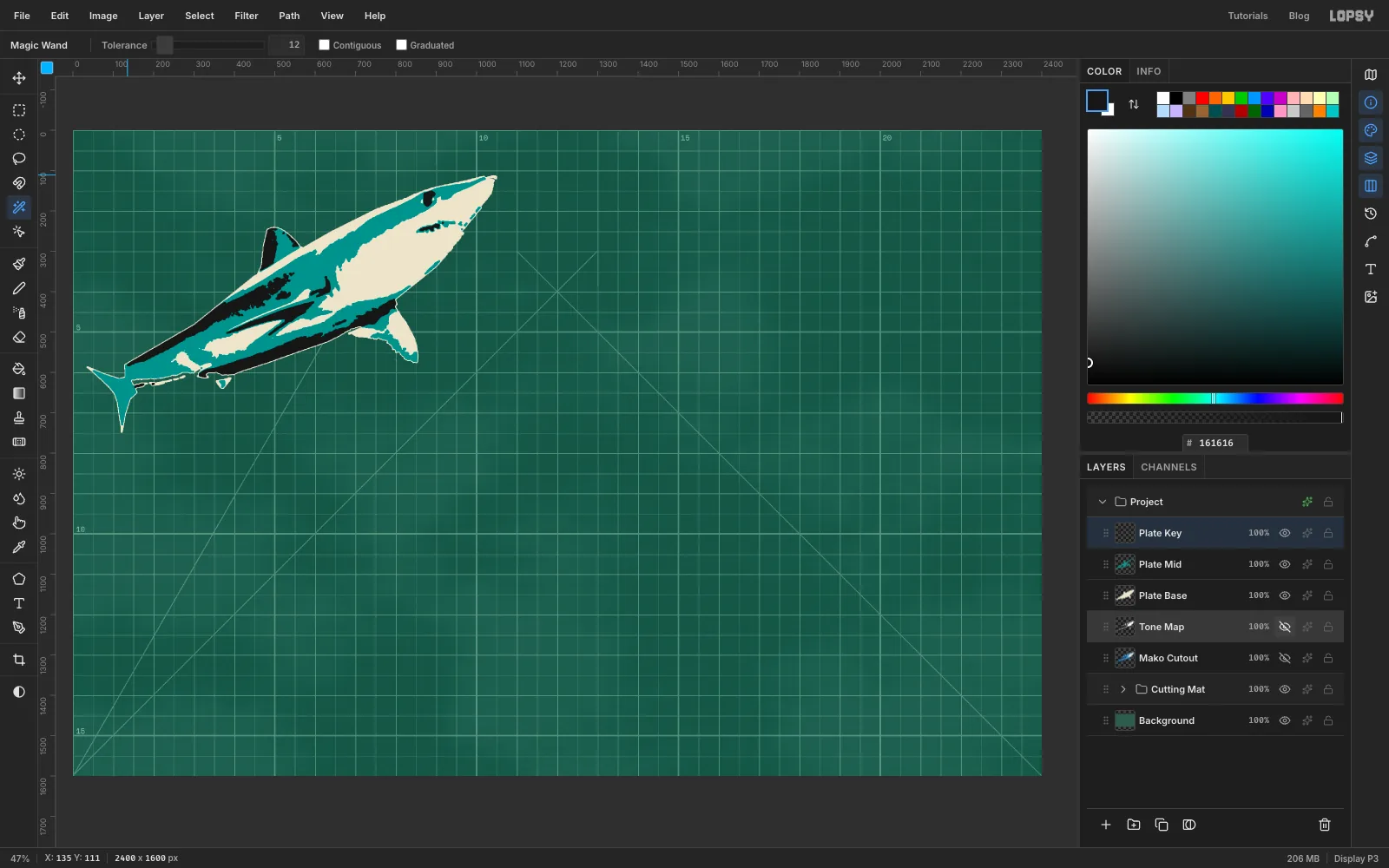Enable the Graduated checkbox
1389x868 pixels.
(401, 45)
